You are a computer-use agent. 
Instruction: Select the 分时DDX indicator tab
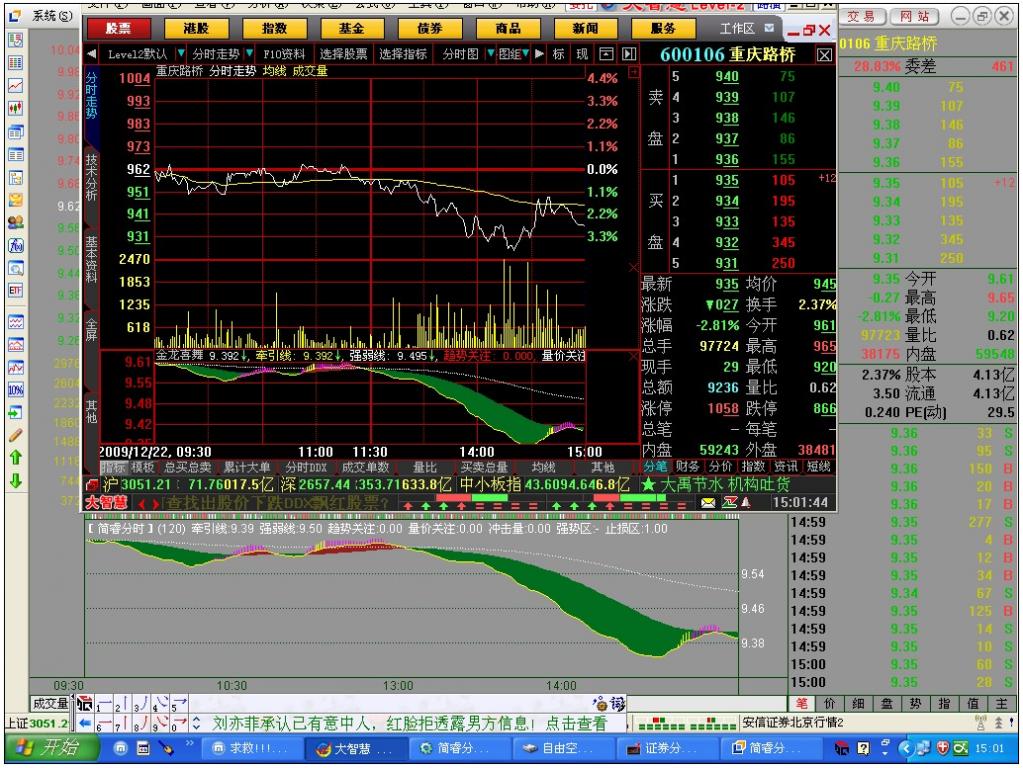pos(306,467)
